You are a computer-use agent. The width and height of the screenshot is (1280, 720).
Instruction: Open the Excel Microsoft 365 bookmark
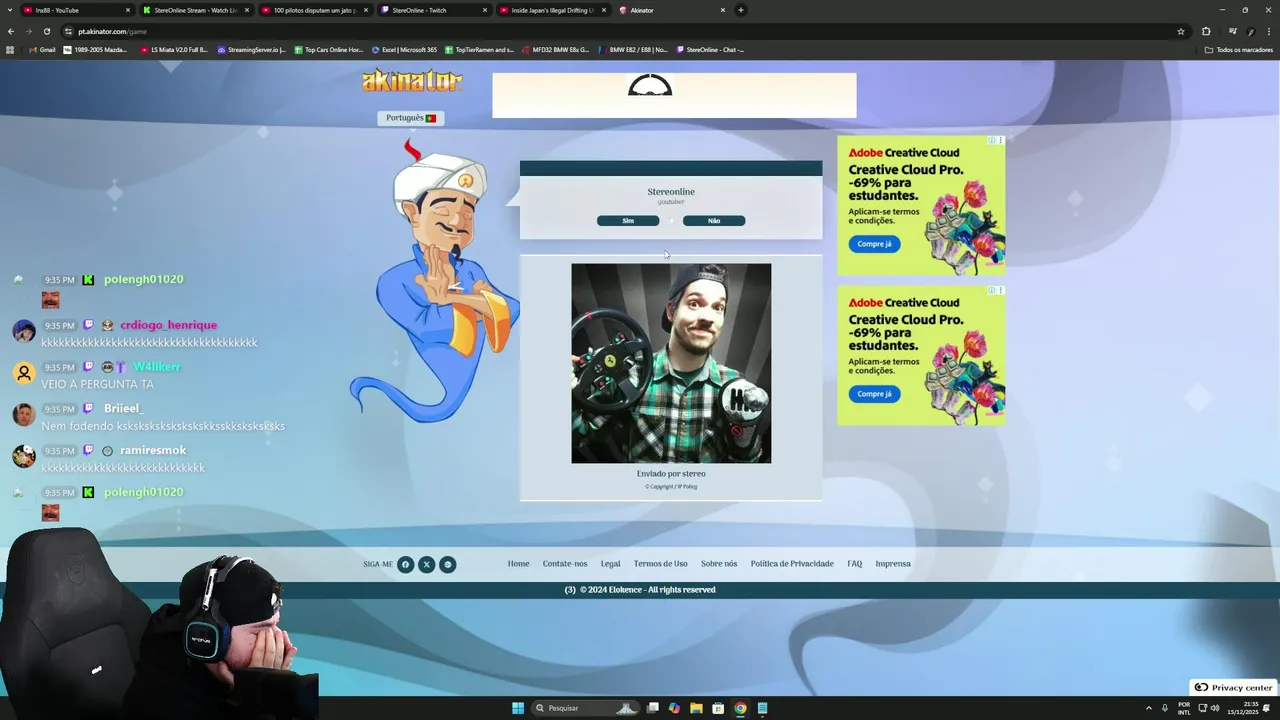tap(405, 50)
